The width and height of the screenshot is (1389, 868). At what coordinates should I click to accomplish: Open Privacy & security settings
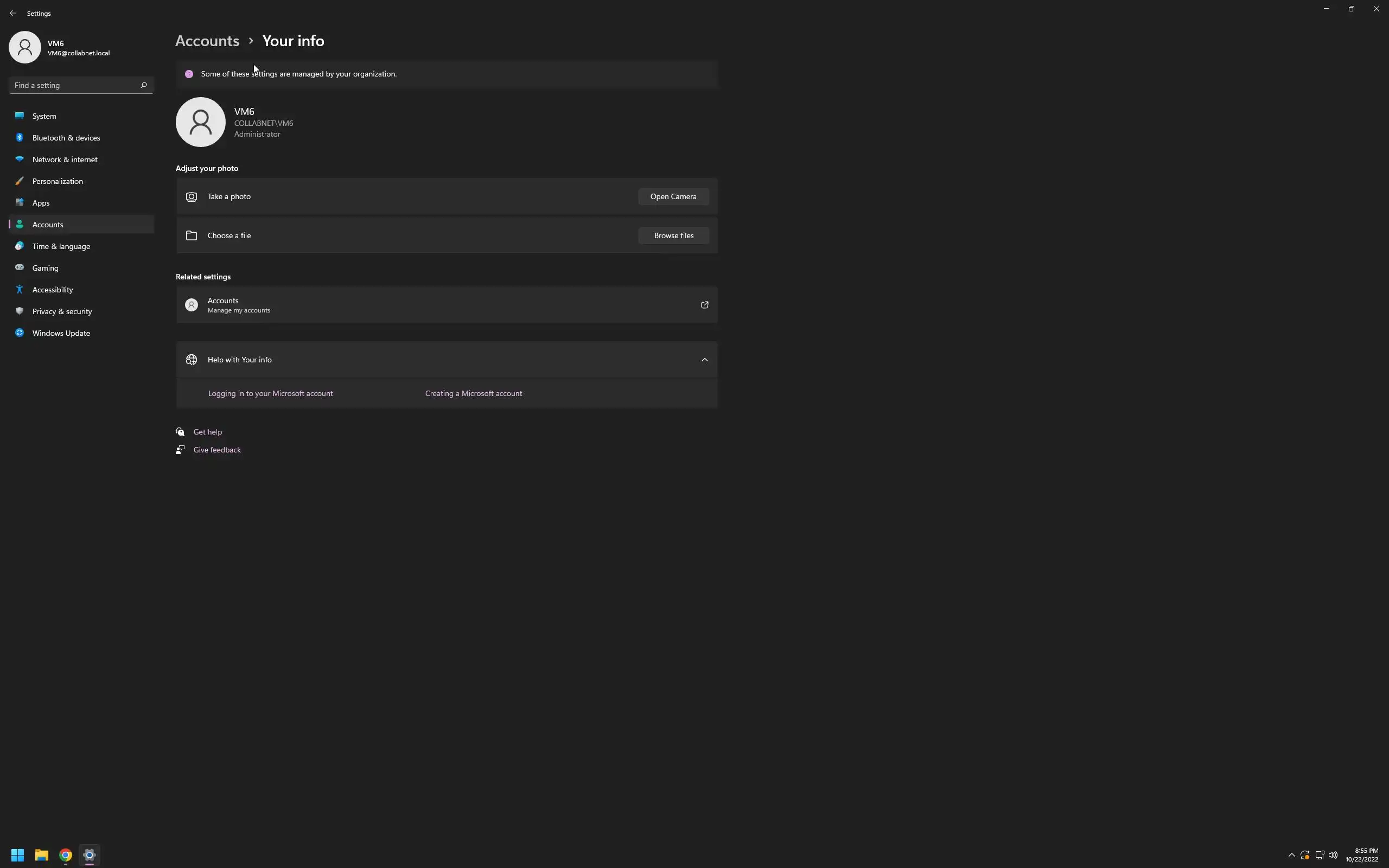pyautogui.click(x=62, y=311)
